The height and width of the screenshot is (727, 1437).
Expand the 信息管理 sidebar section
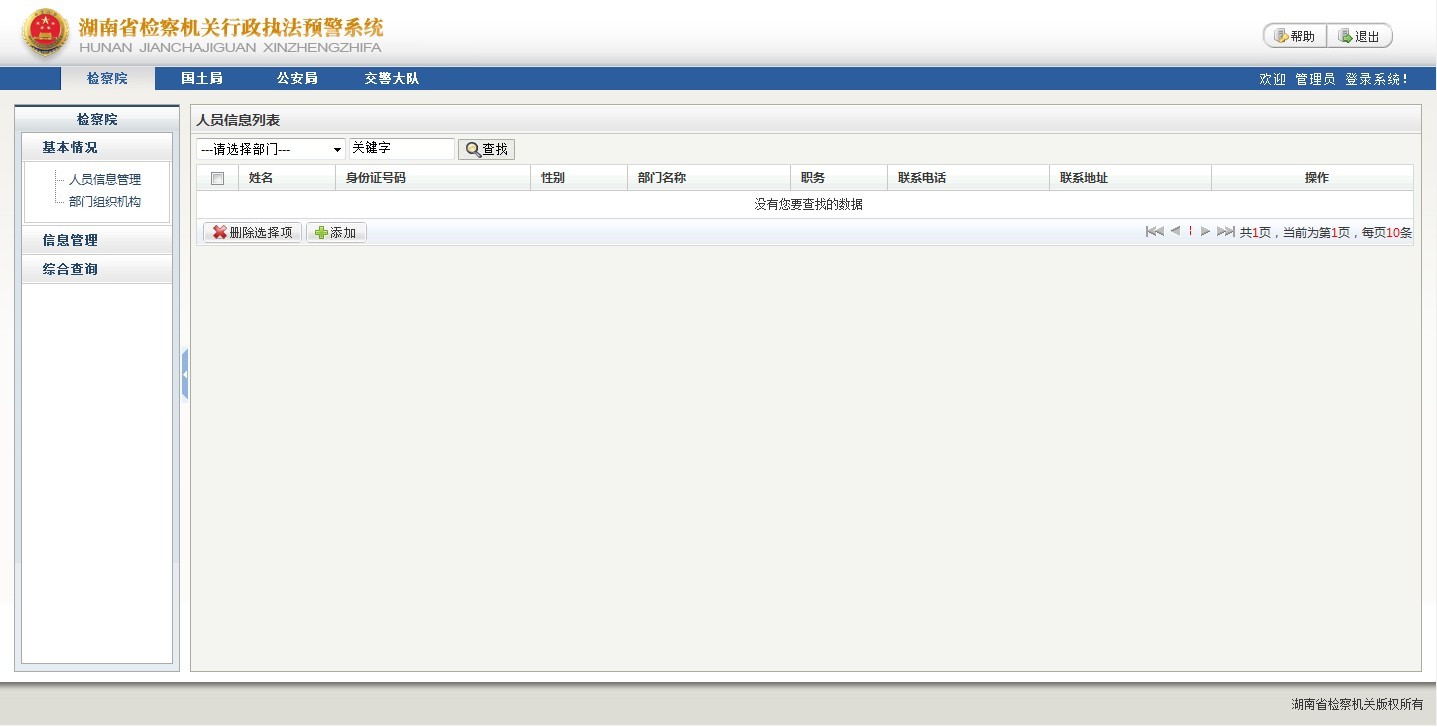(x=70, y=240)
